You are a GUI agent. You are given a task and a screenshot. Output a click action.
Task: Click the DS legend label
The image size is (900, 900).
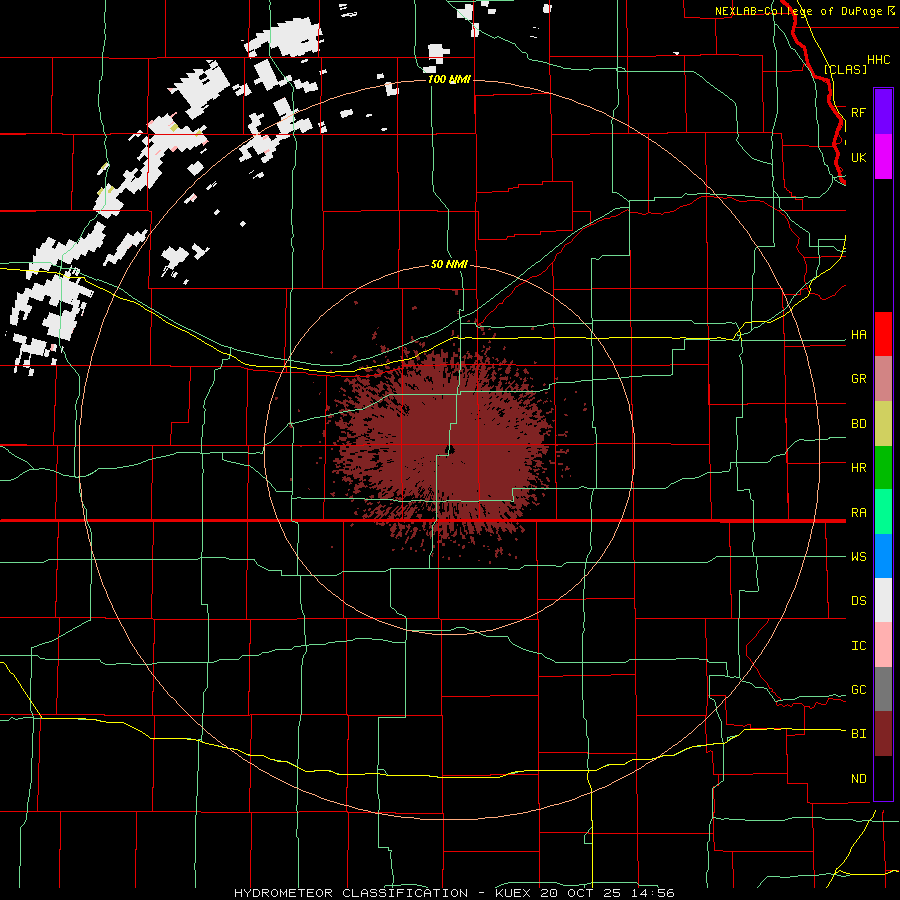click(858, 601)
